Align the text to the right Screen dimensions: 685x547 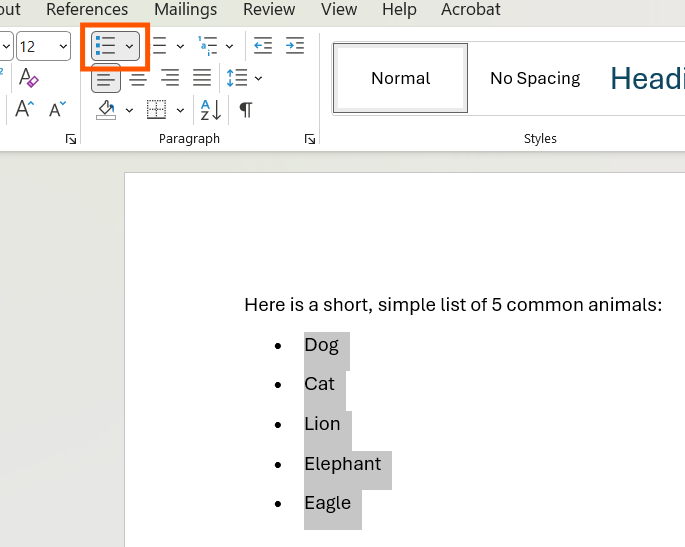click(x=170, y=79)
